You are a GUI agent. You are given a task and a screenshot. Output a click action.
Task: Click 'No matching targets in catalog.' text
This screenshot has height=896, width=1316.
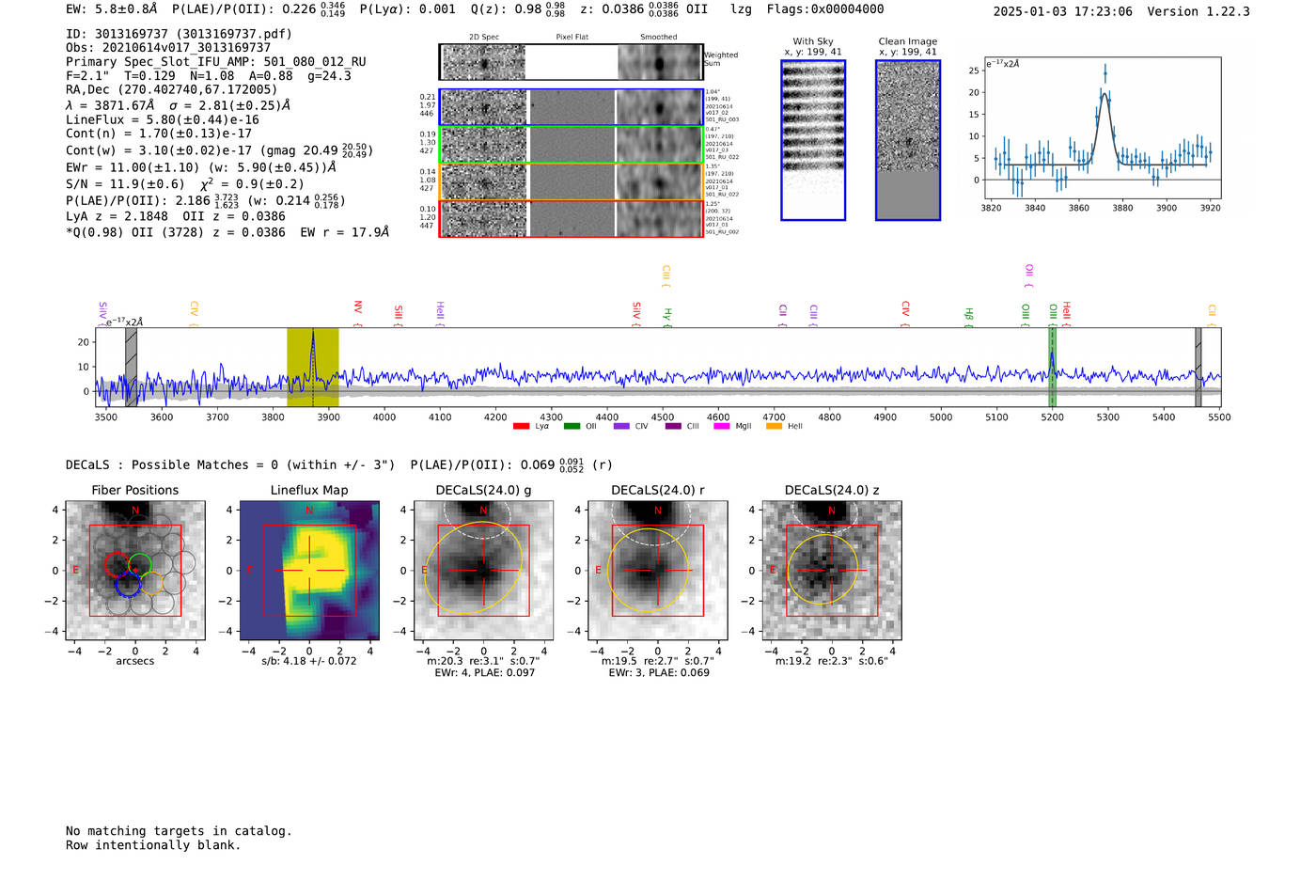tap(179, 831)
